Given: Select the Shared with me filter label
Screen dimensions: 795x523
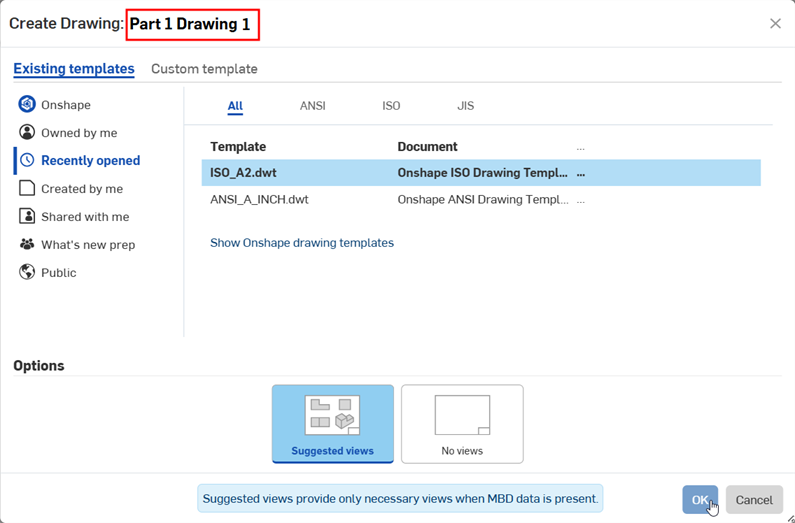Looking at the screenshot, I should (x=85, y=217).
